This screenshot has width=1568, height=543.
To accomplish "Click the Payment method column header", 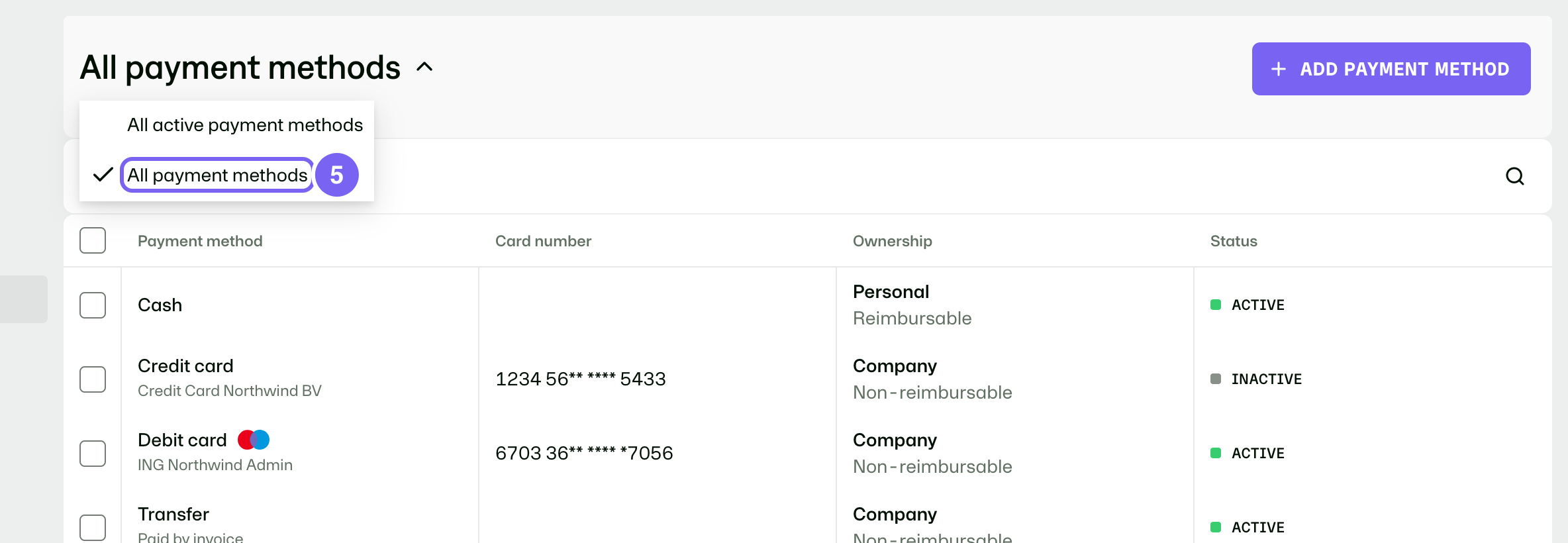I will coord(200,241).
